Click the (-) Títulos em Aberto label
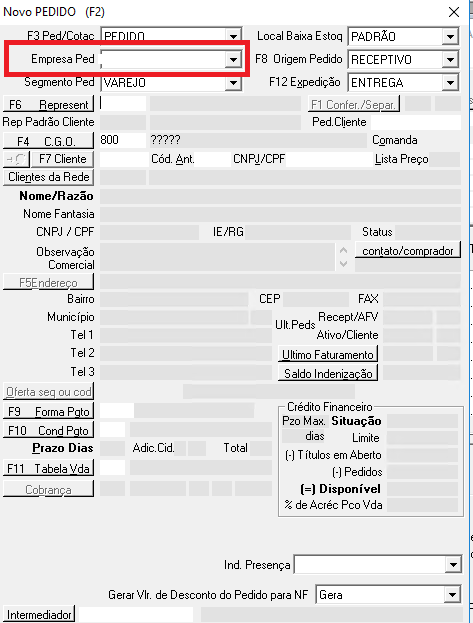 tap(333, 455)
